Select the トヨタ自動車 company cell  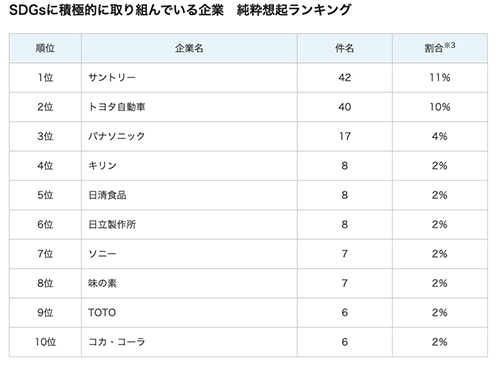[x=189, y=107]
